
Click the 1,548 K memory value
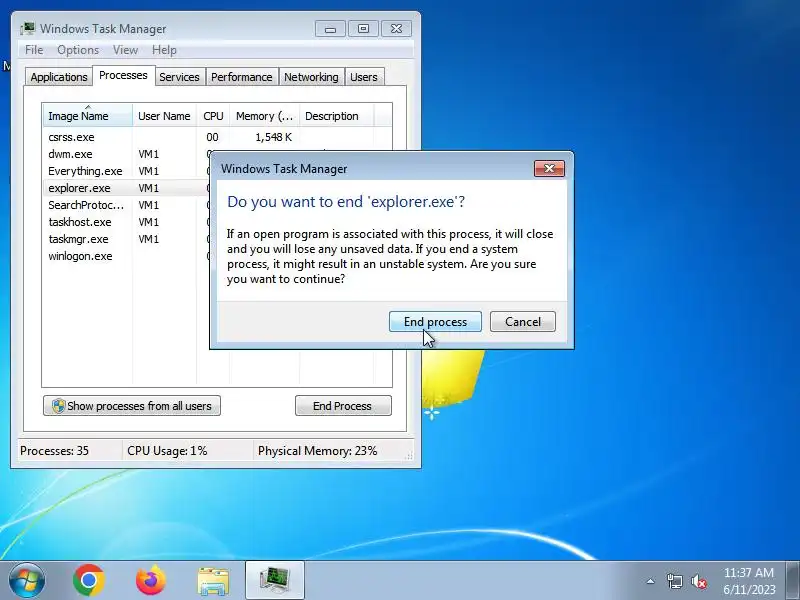(x=273, y=137)
